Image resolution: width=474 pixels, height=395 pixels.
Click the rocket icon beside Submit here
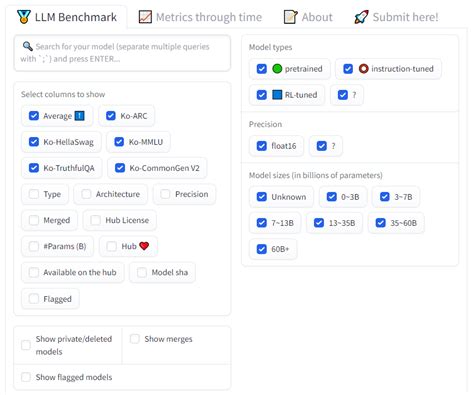click(x=361, y=17)
